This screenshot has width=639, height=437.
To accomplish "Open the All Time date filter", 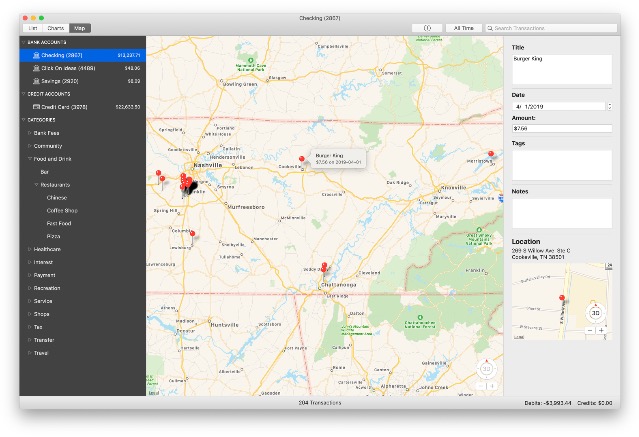I will 464,28.
